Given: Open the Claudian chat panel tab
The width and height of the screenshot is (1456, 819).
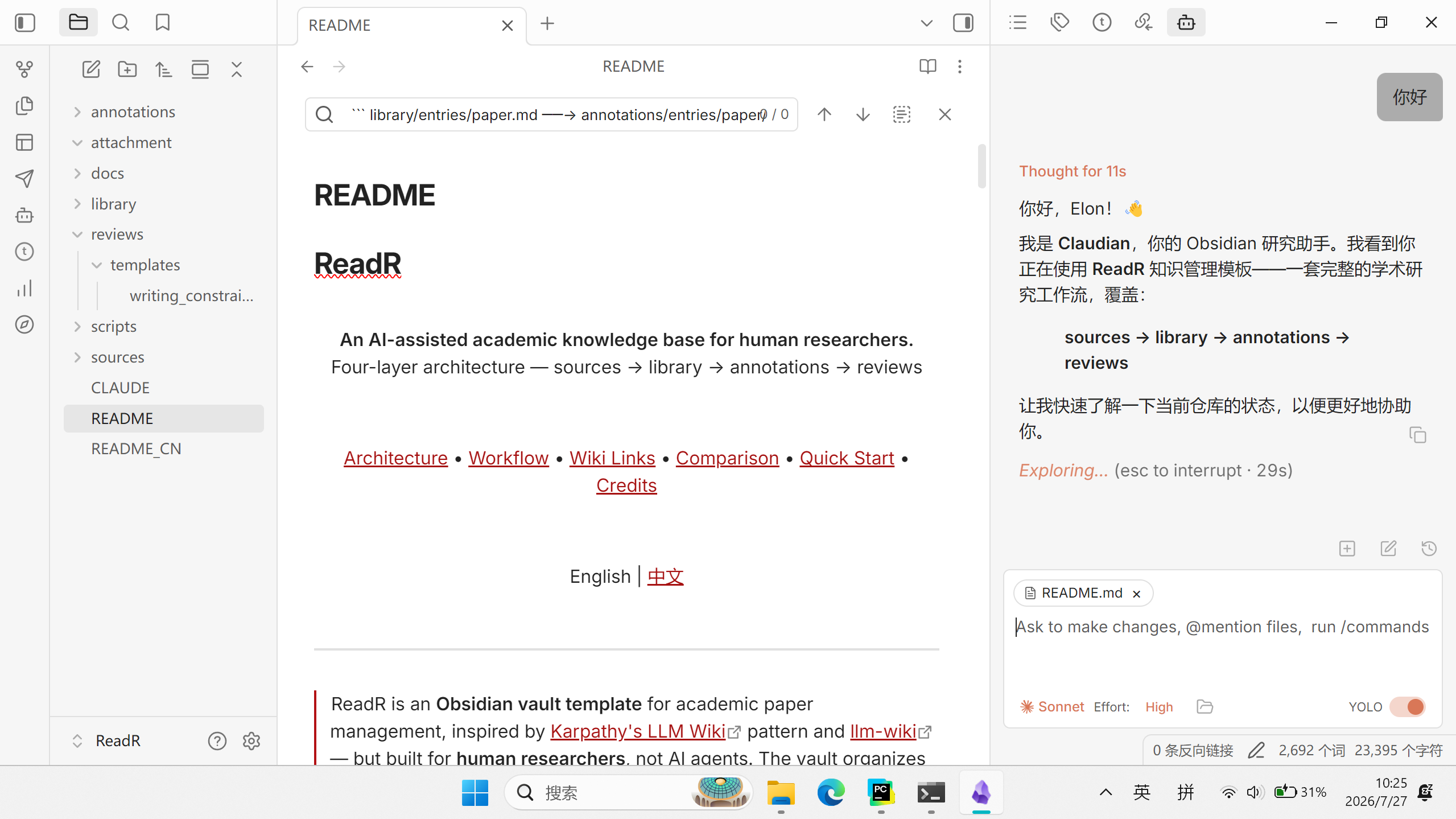Looking at the screenshot, I should (1186, 23).
